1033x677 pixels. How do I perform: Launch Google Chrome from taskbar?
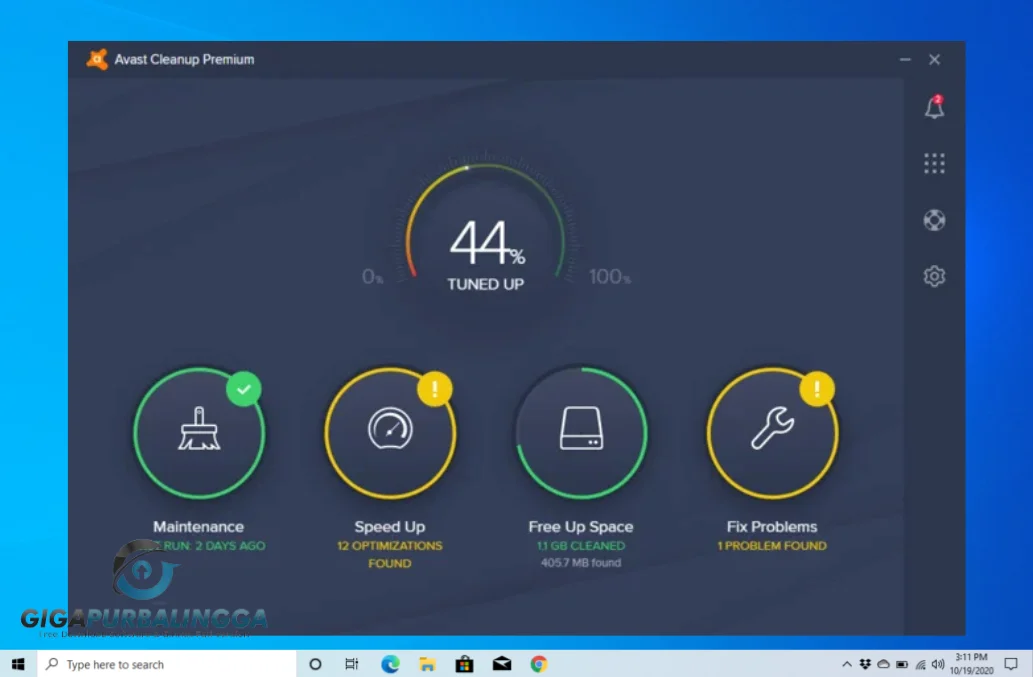tap(539, 664)
